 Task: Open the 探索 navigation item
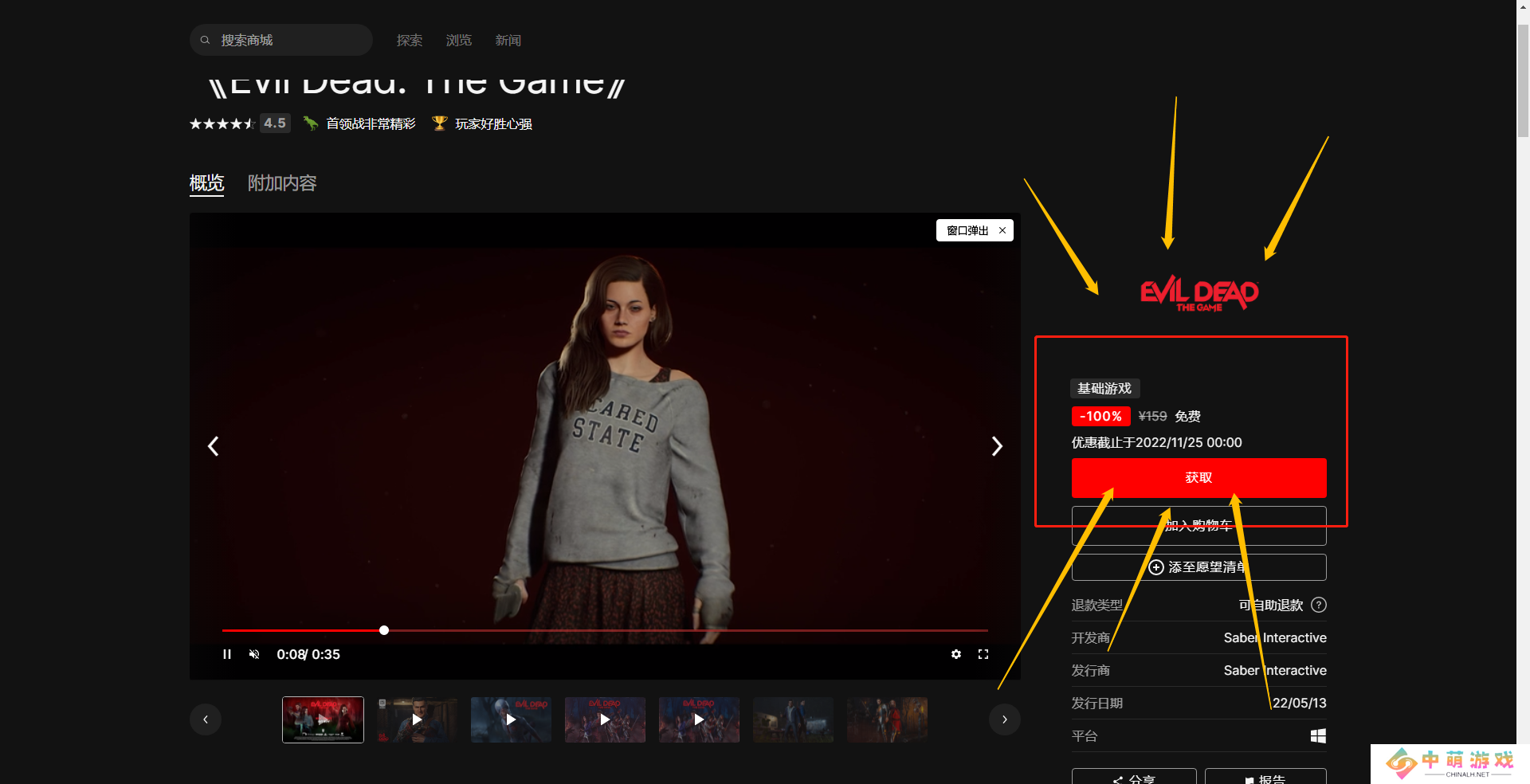tap(410, 40)
